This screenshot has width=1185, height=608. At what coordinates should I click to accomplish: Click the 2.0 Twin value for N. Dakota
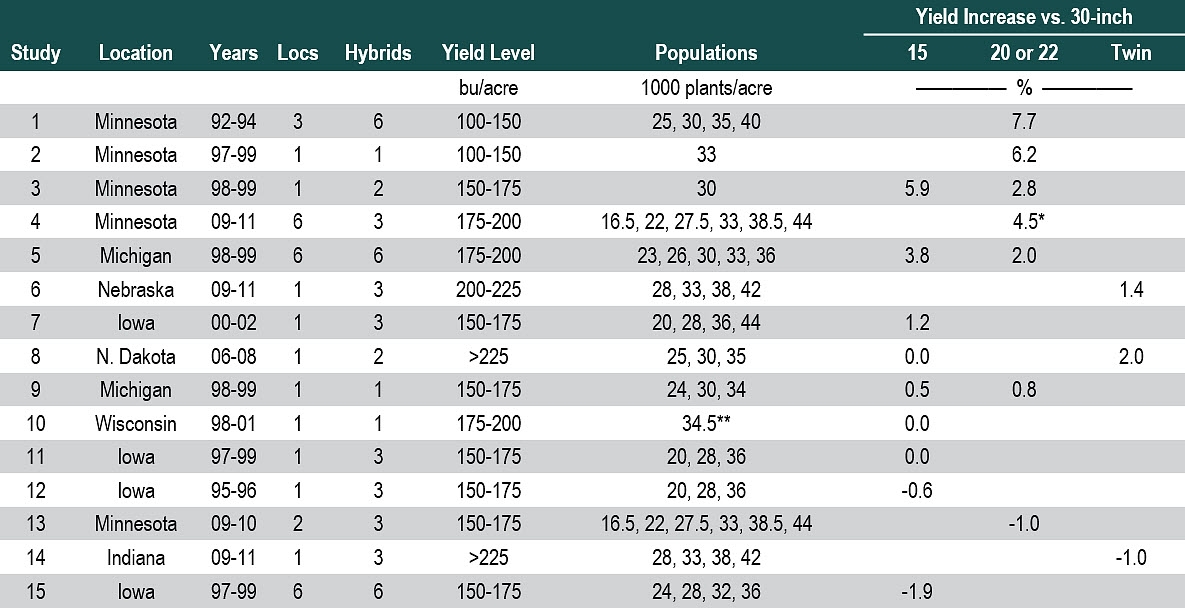[x=1131, y=356]
